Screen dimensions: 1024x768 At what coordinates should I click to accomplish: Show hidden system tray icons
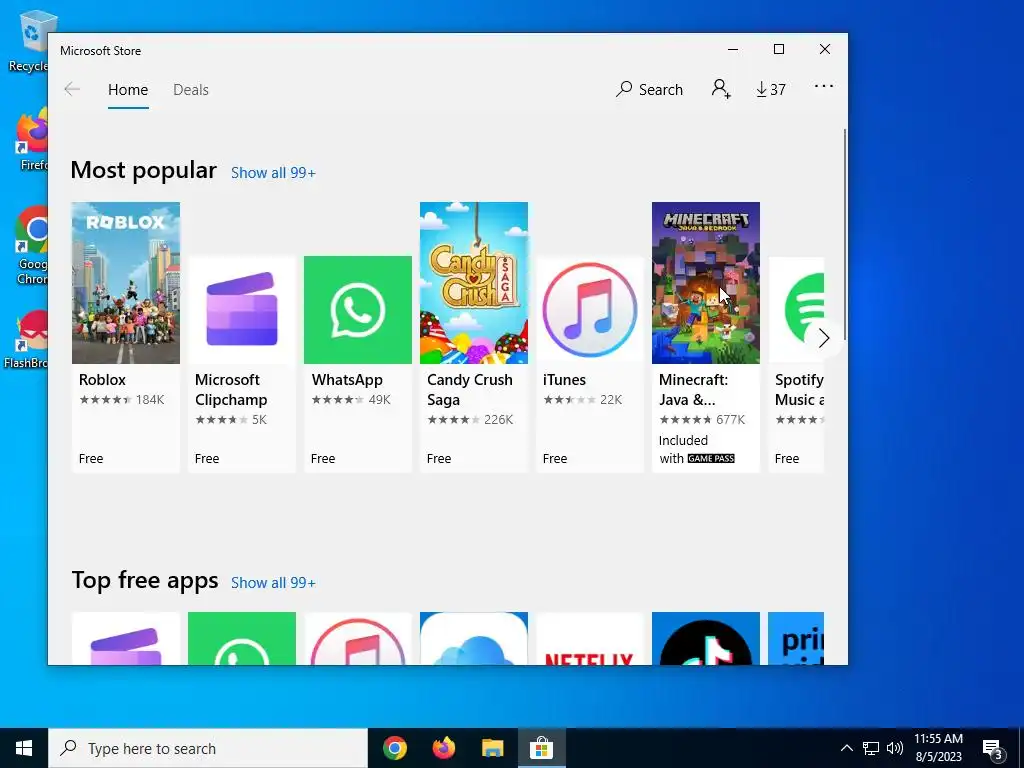846,748
